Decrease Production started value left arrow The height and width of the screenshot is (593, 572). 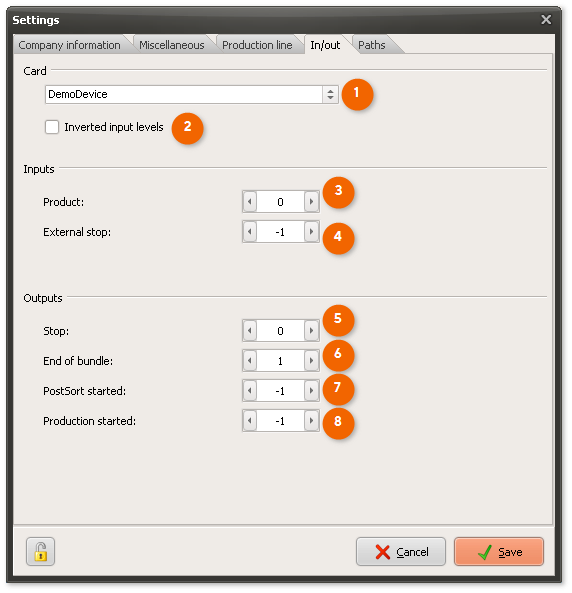[250, 421]
